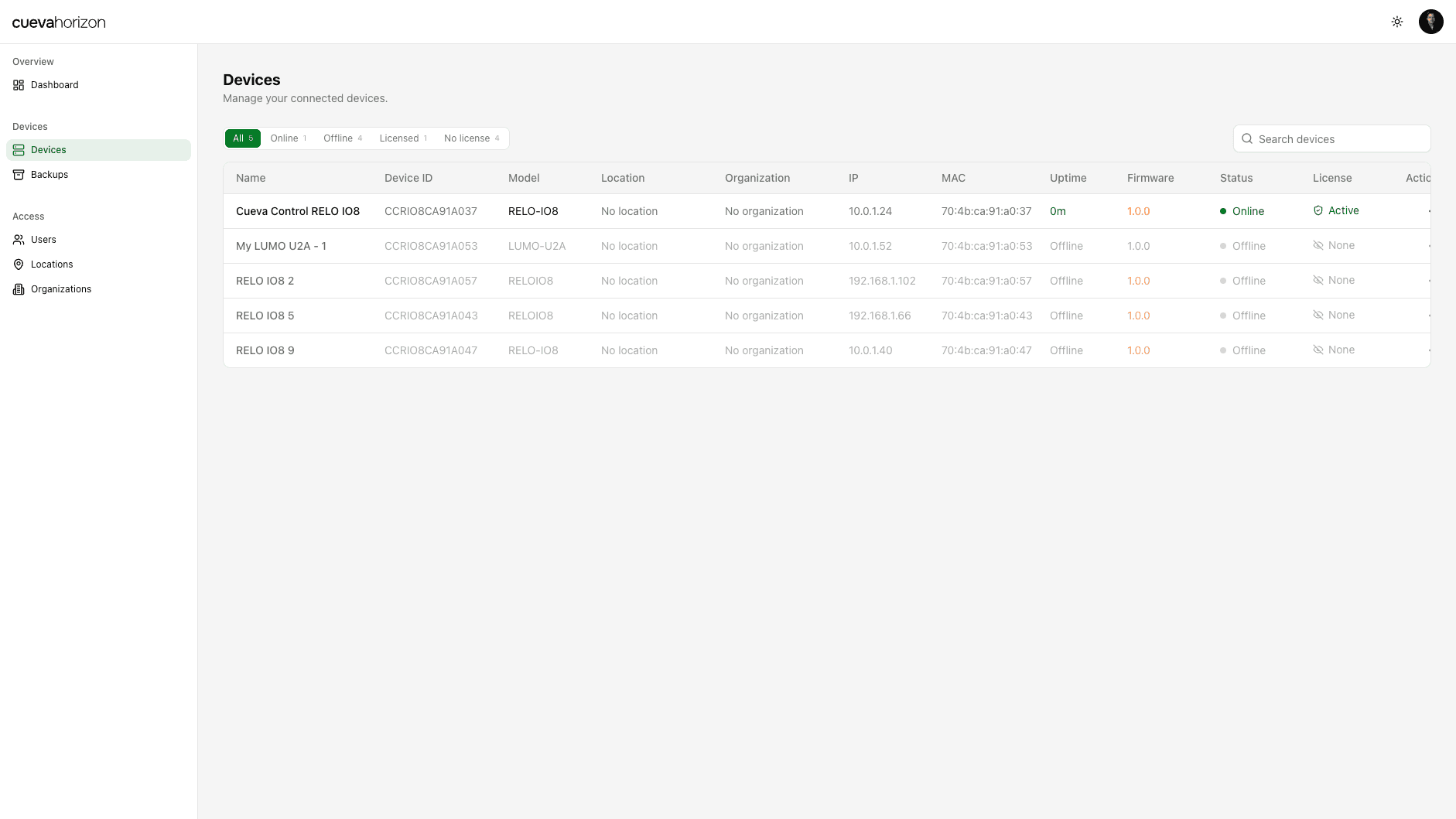Click the green Online status dot
The image size is (1456, 819).
[x=1223, y=211]
